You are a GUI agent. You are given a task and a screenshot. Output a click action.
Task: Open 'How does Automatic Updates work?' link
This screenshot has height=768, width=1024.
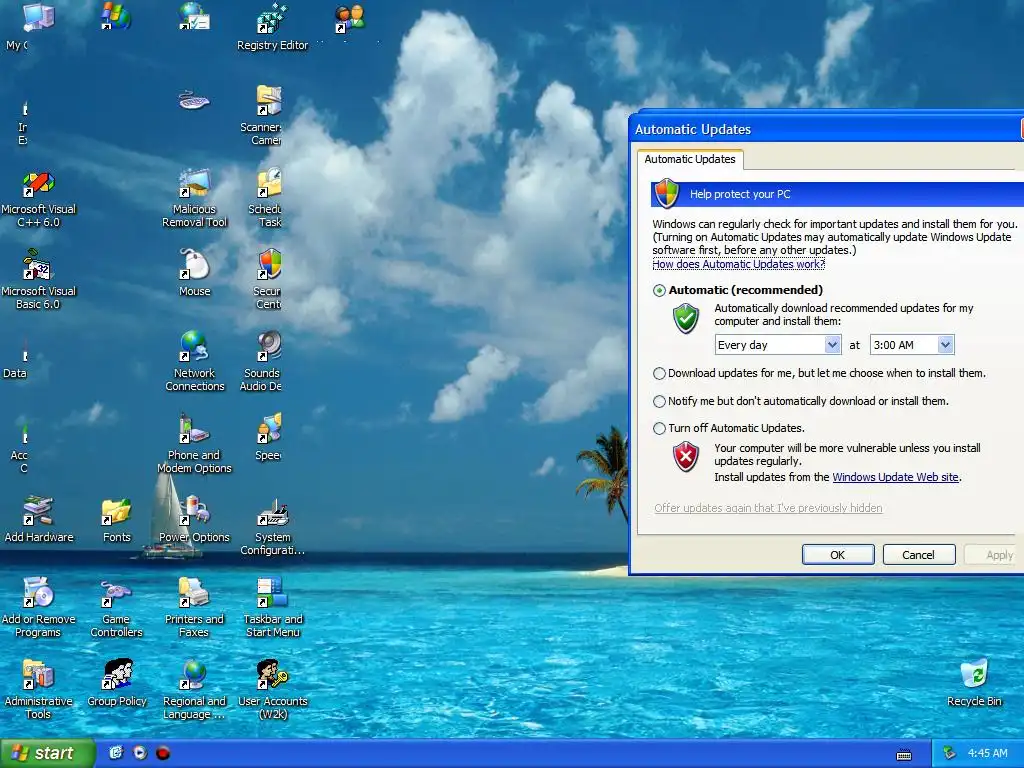tap(738, 264)
